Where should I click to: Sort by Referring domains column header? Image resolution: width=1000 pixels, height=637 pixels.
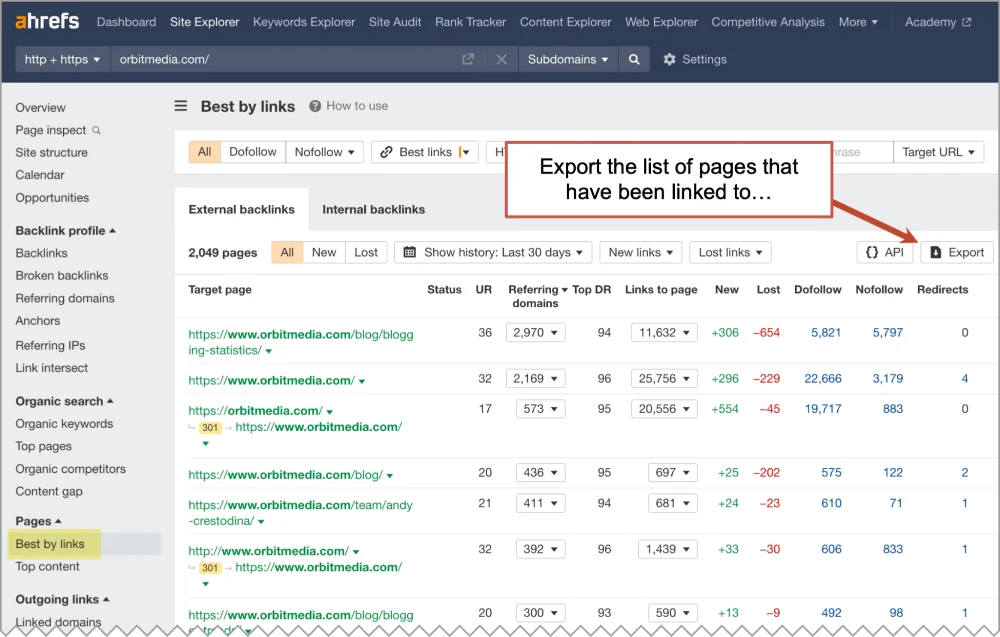tap(535, 296)
